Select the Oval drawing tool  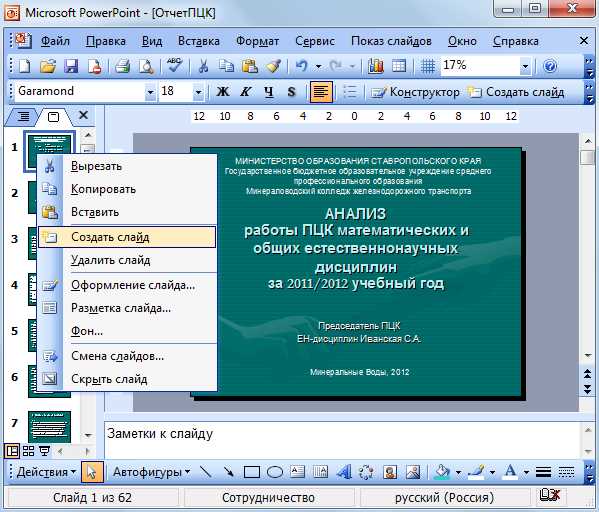(275, 472)
